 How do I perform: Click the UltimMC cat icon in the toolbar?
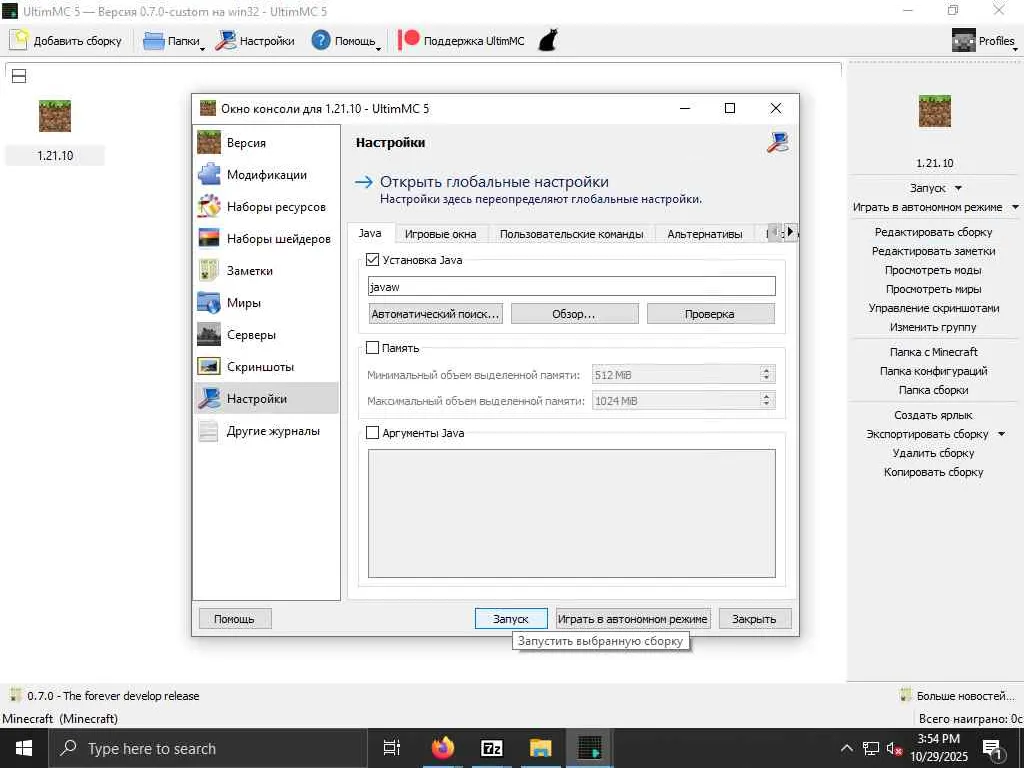pyautogui.click(x=548, y=40)
